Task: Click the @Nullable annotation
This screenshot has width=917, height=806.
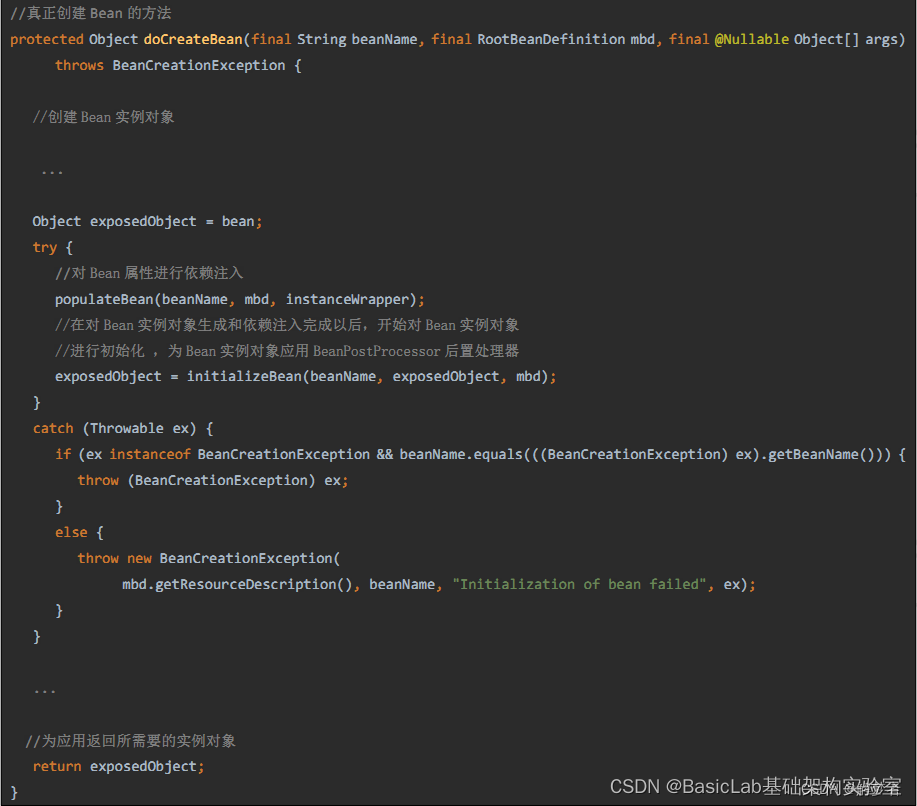Action: [x=751, y=39]
